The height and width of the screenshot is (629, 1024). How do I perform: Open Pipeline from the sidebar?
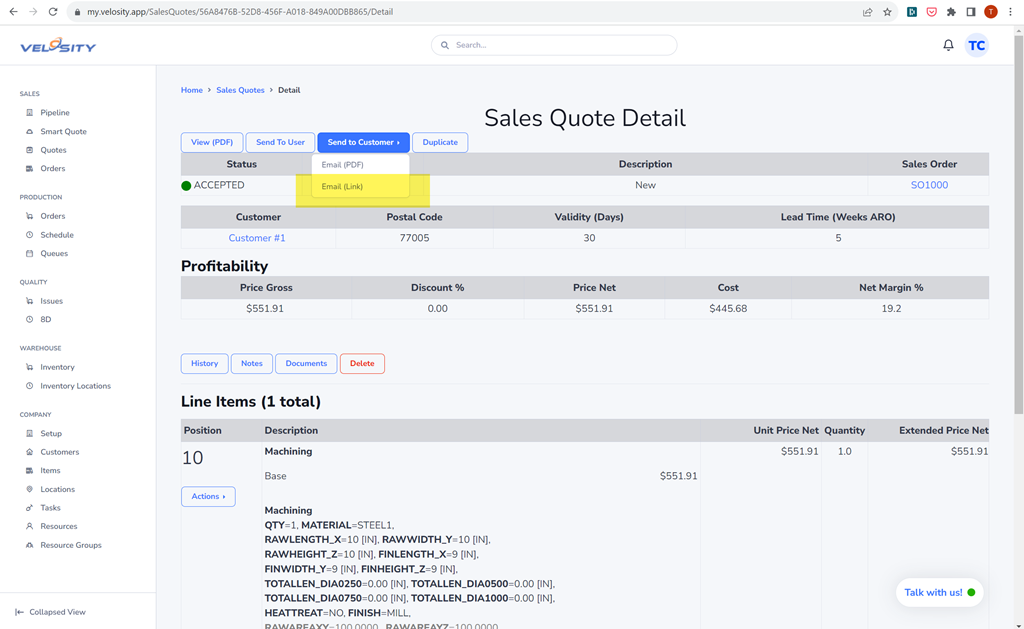tap(54, 113)
